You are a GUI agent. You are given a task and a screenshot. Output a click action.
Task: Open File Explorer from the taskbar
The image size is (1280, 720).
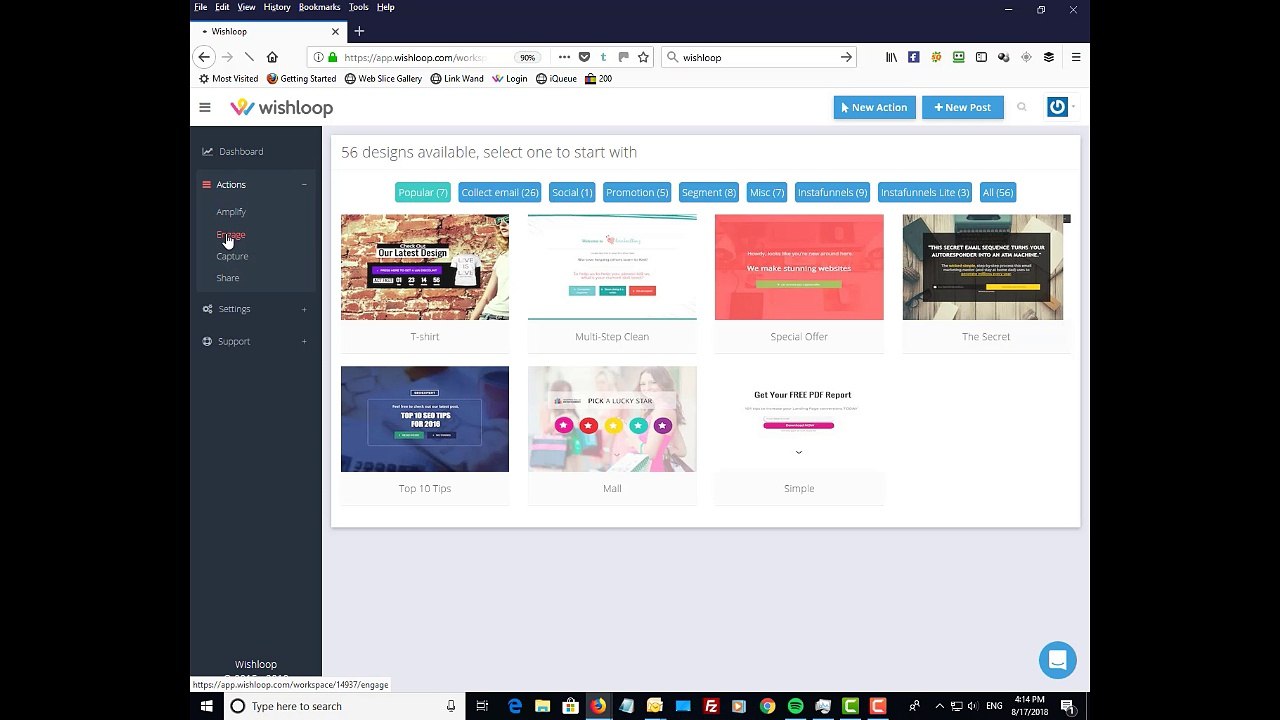tap(542, 706)
